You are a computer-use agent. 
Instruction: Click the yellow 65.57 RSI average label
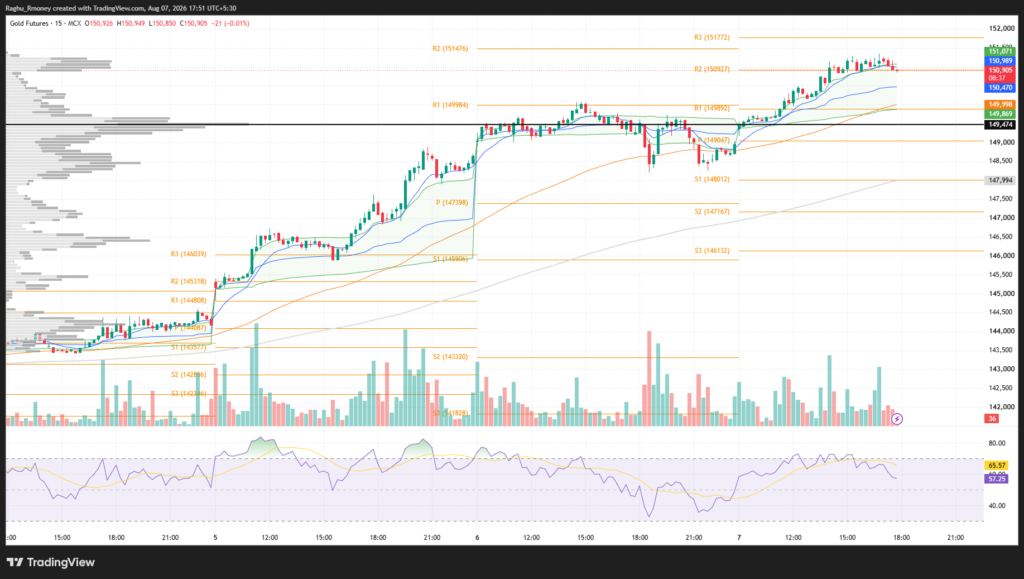coord(997,465)
